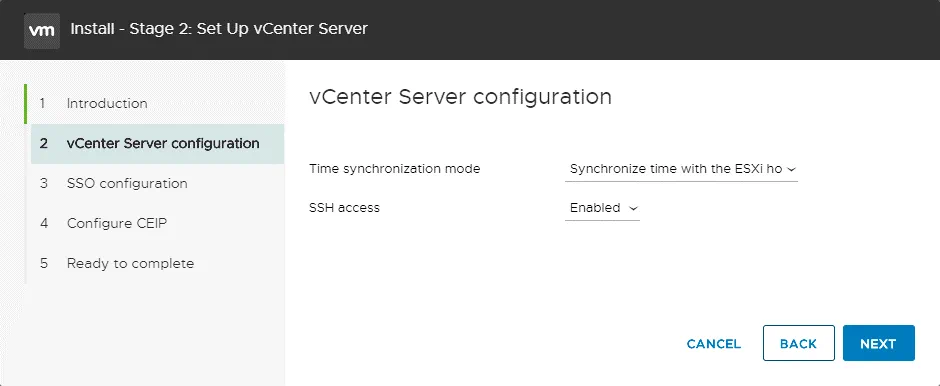The width and height of the screenshot is (940, 386).
Task: Click the chevron beside Synchronize time option
Action: click(x=791, y=170)
